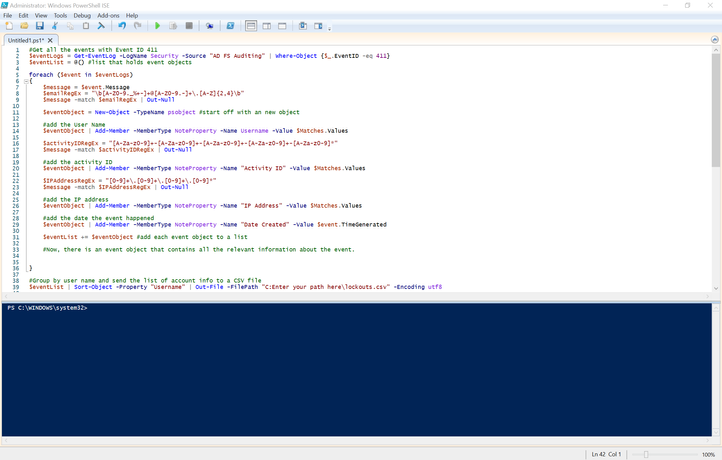The image size is (722, 460).
Task: Show Command Add-on pane icon at toolbar end
Action: click(x=318, y=26)
